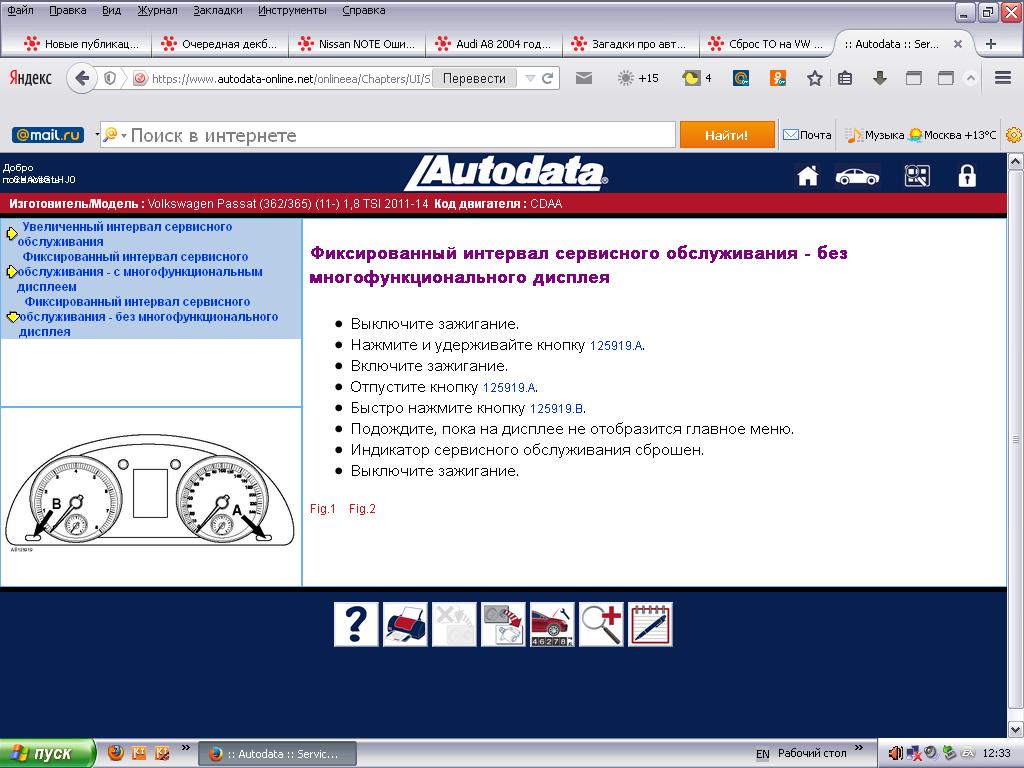This screenshot has width=1024, height=768.
Task: Expand quick launch overflow chevron
Action: point(185,748)
